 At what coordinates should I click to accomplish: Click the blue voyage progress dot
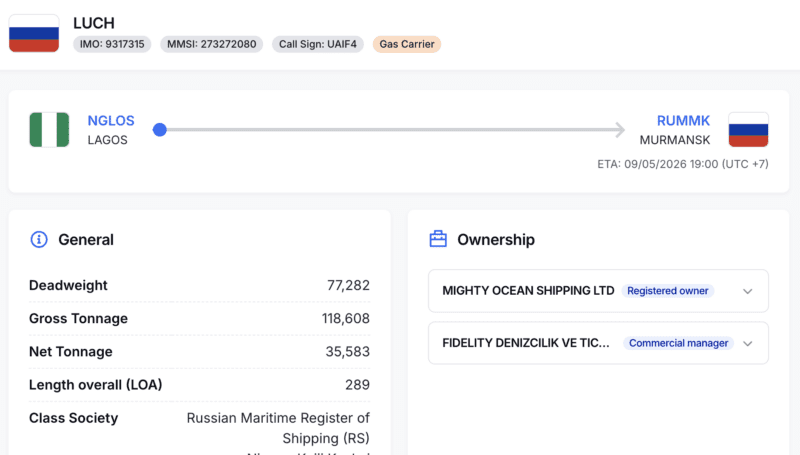(x=159, y=130)
